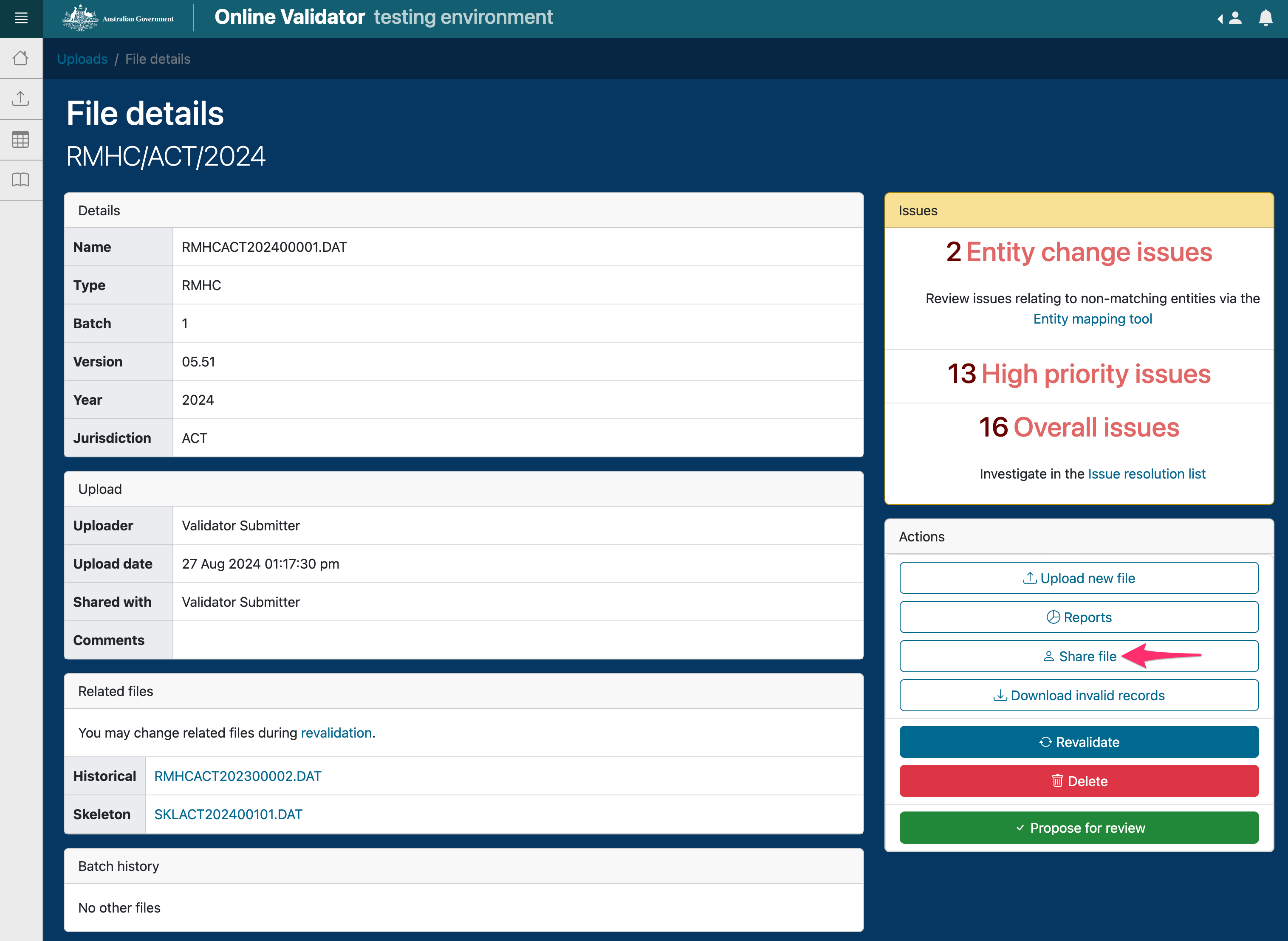
Task: Open skeleton file SKLACT202400101.DAT
Action: tap(228, 814)
